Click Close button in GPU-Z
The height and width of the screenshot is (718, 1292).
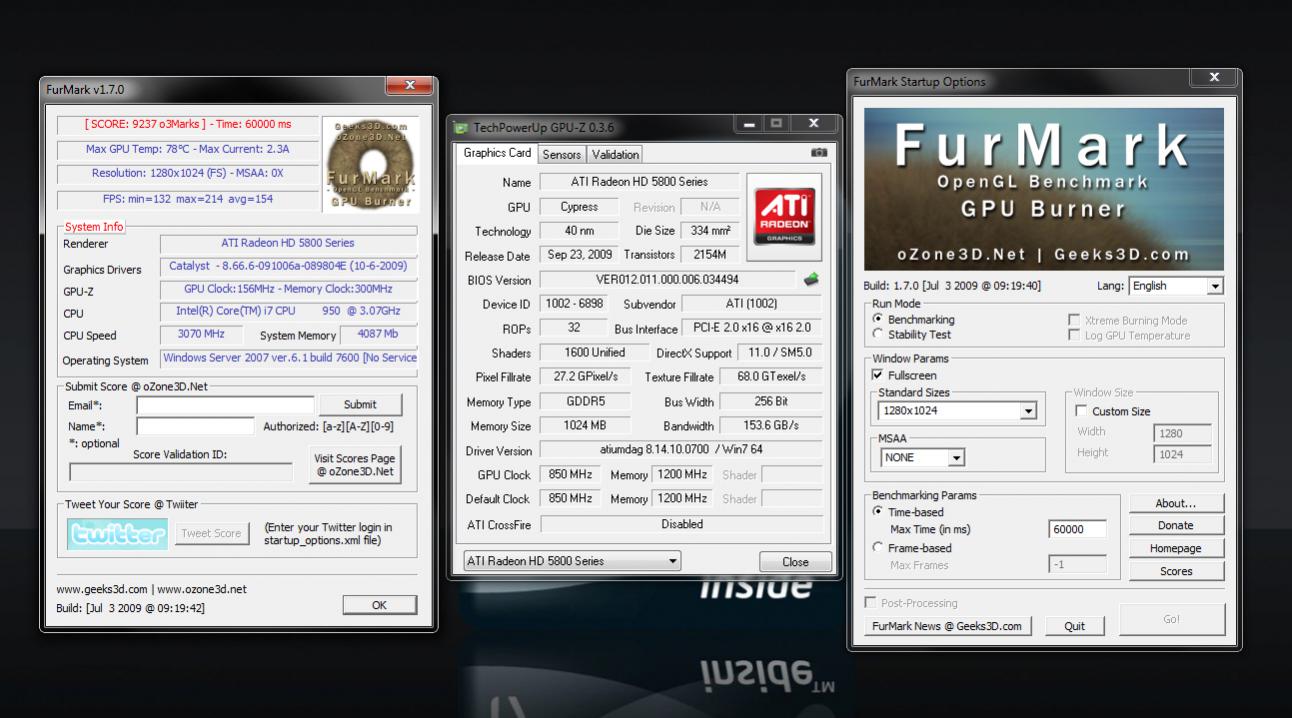point(795,562)
